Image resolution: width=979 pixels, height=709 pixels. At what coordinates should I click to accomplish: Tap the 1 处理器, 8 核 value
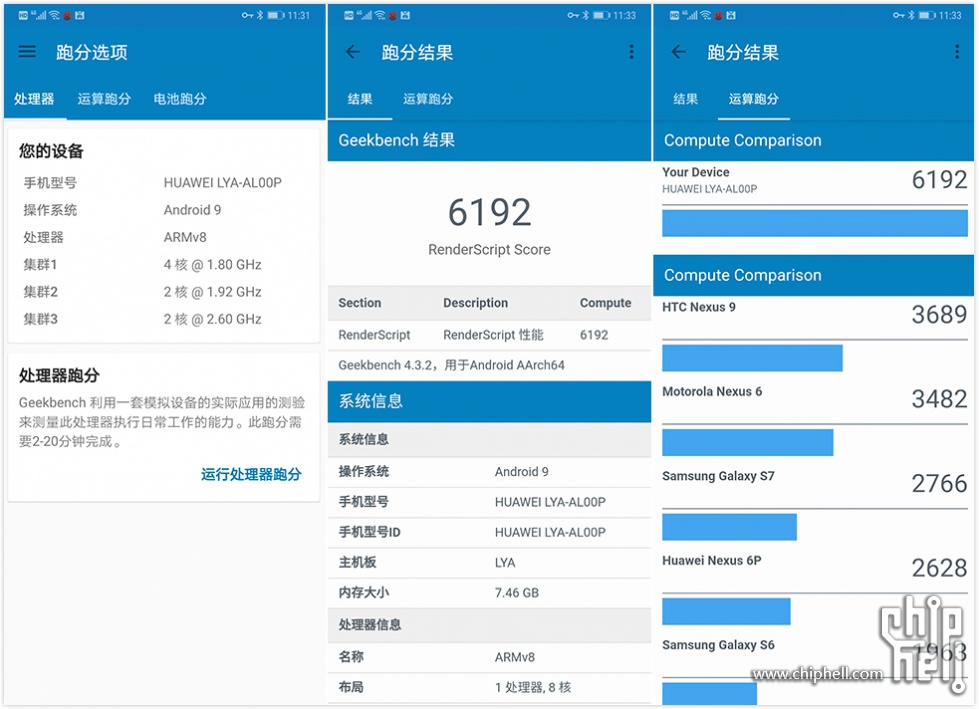click(533, 687)
